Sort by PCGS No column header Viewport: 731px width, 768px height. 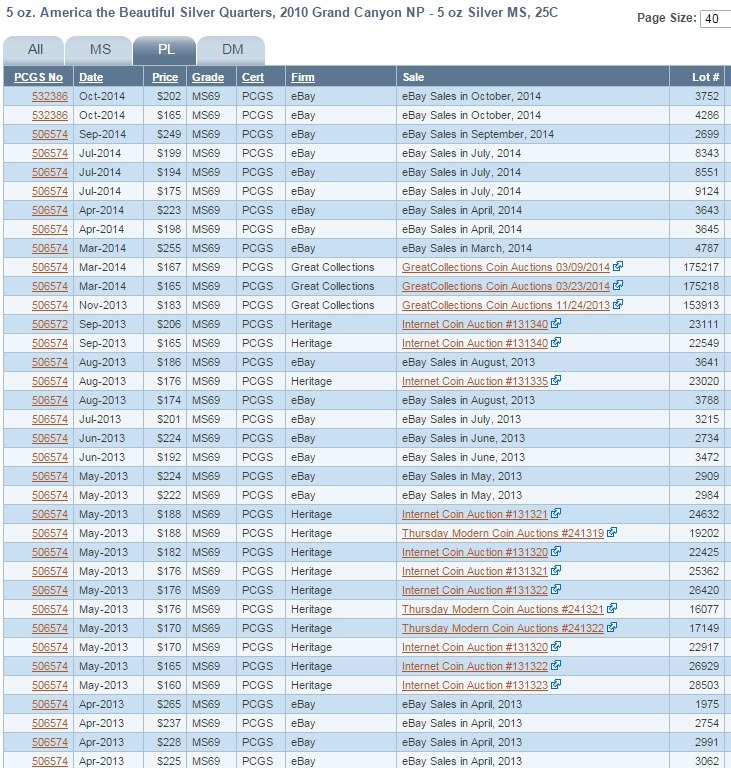(38, 77)
